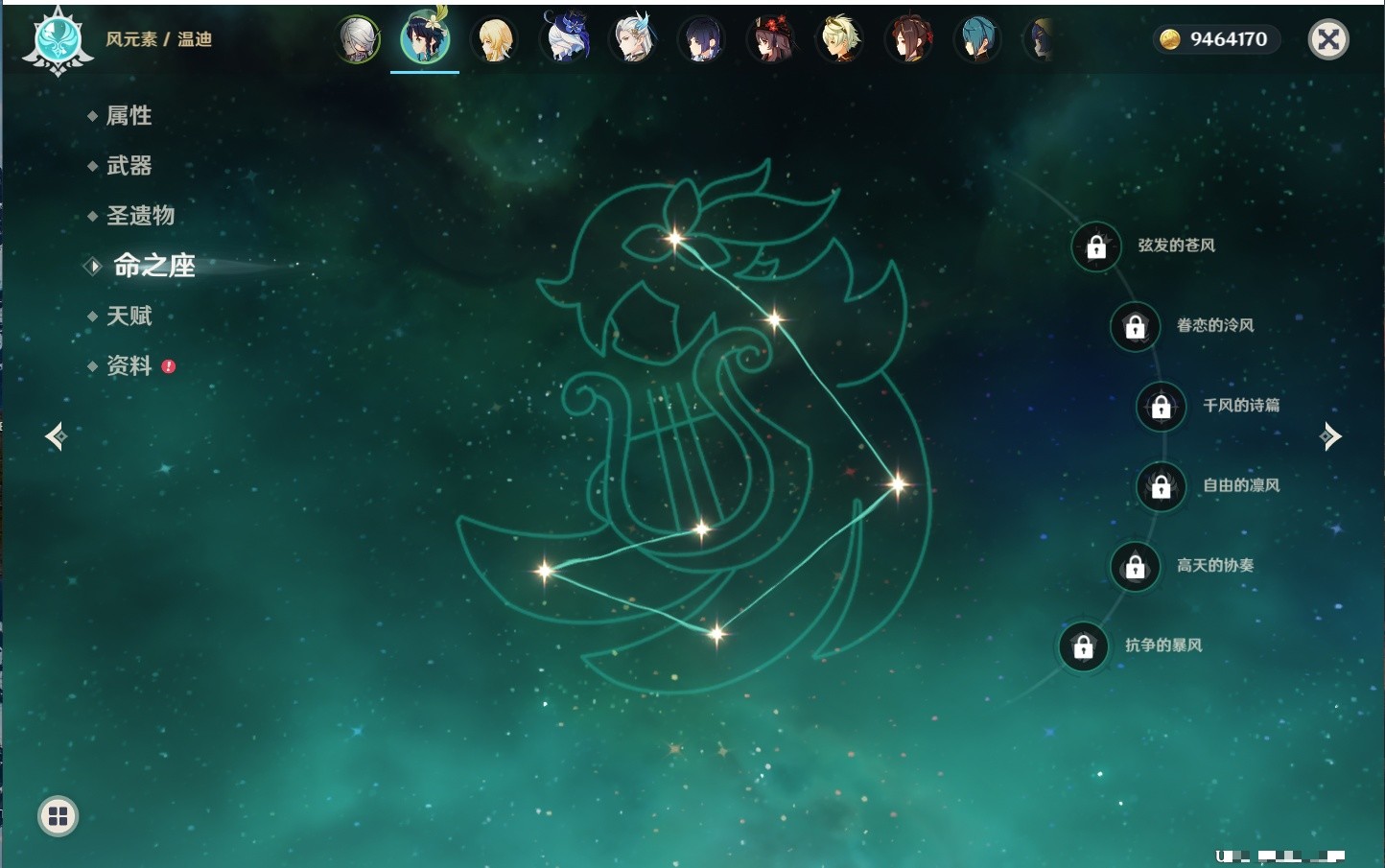The image size is (1385, 868).
Task: Select the portrait with blue top hat
Action: [565, 38]
